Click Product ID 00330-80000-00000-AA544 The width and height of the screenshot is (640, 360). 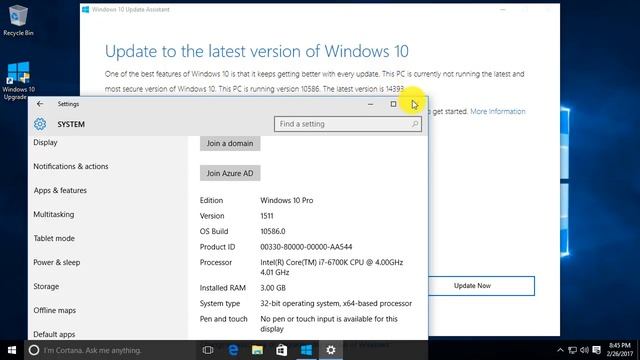[306, 247]
